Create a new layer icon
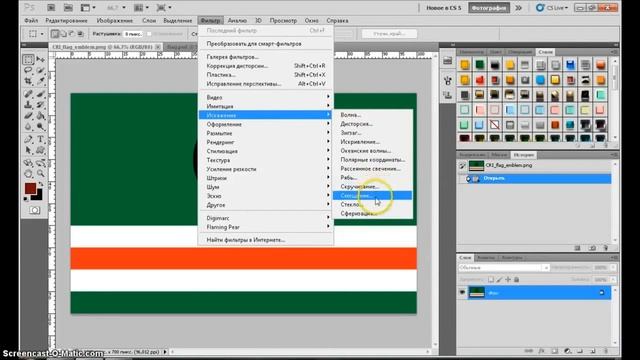640x360 pixels. (x=593, y=351)
